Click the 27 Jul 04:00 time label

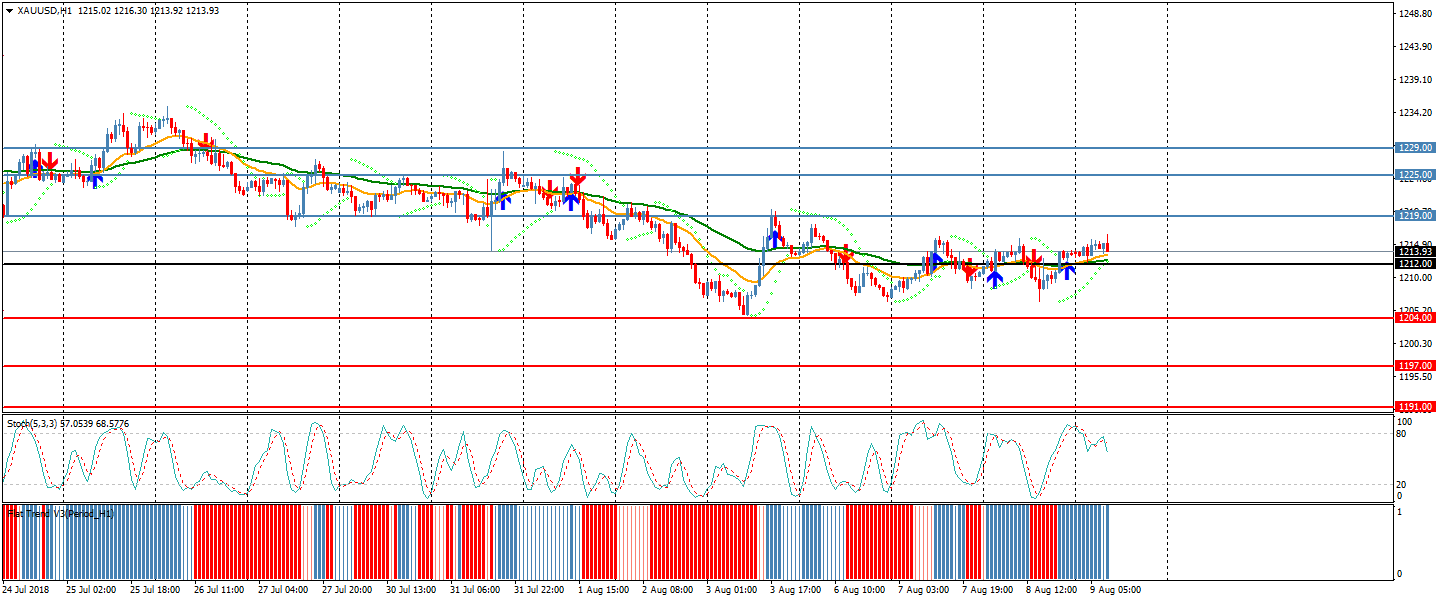point(282,590)
